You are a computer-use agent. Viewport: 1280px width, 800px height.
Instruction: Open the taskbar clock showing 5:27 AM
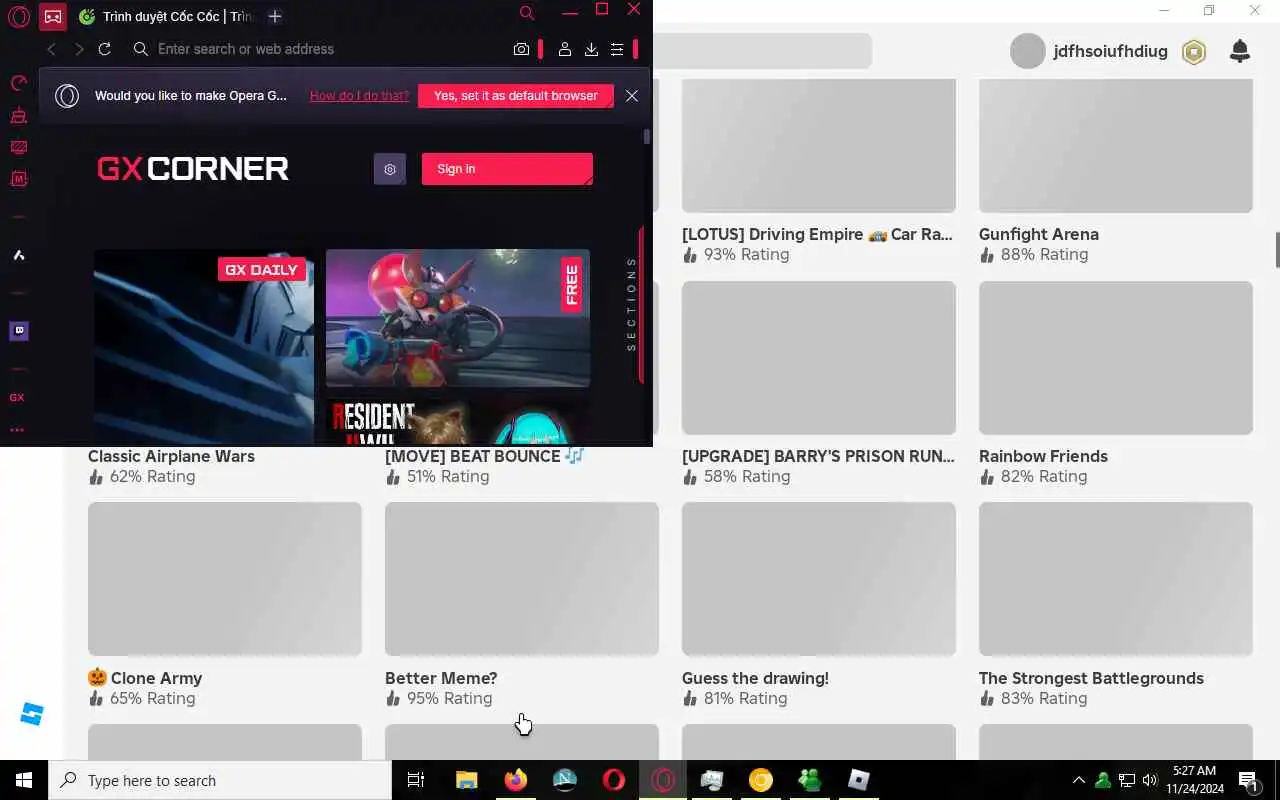(x=1195, y=780)
